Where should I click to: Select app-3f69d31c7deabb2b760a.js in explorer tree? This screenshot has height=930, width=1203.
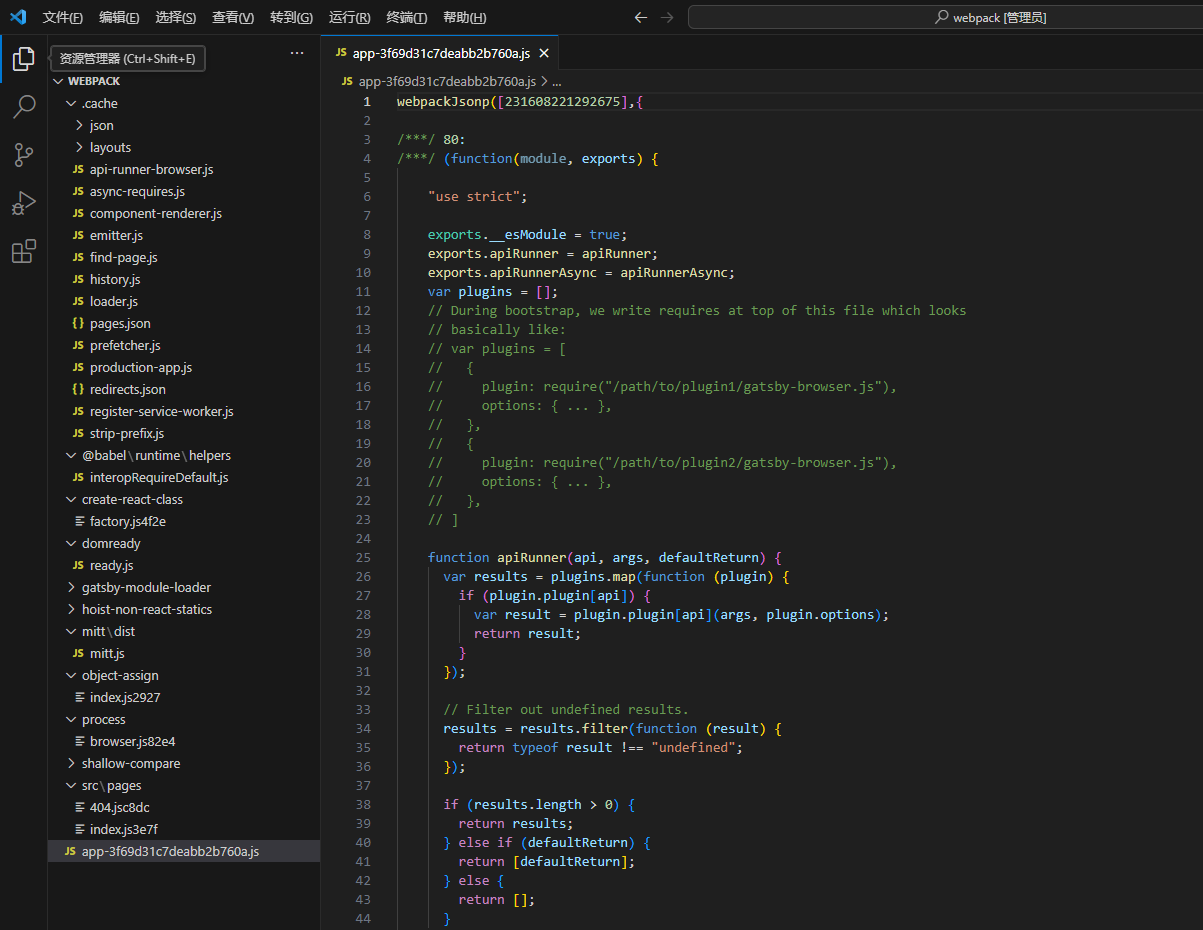coord(184,851)
